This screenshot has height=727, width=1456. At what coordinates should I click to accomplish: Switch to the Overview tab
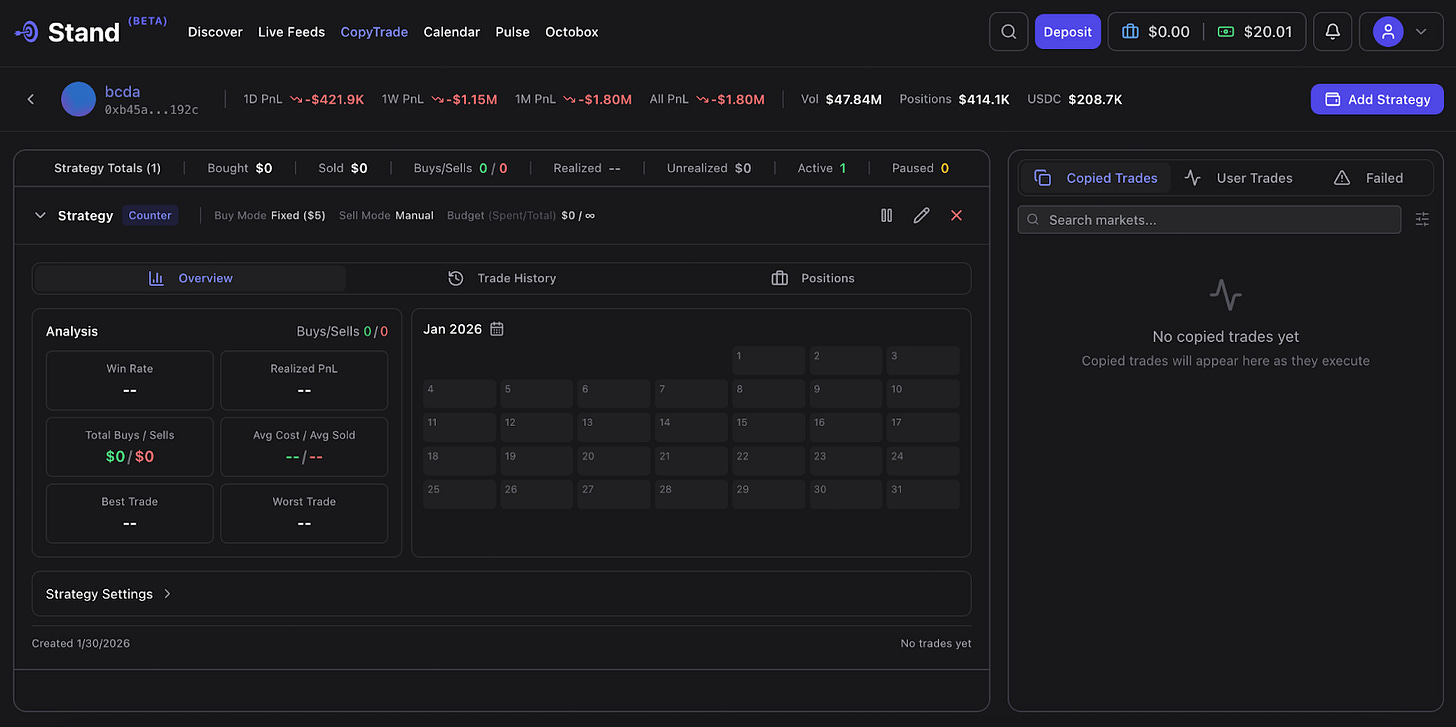tap(190, 278)
